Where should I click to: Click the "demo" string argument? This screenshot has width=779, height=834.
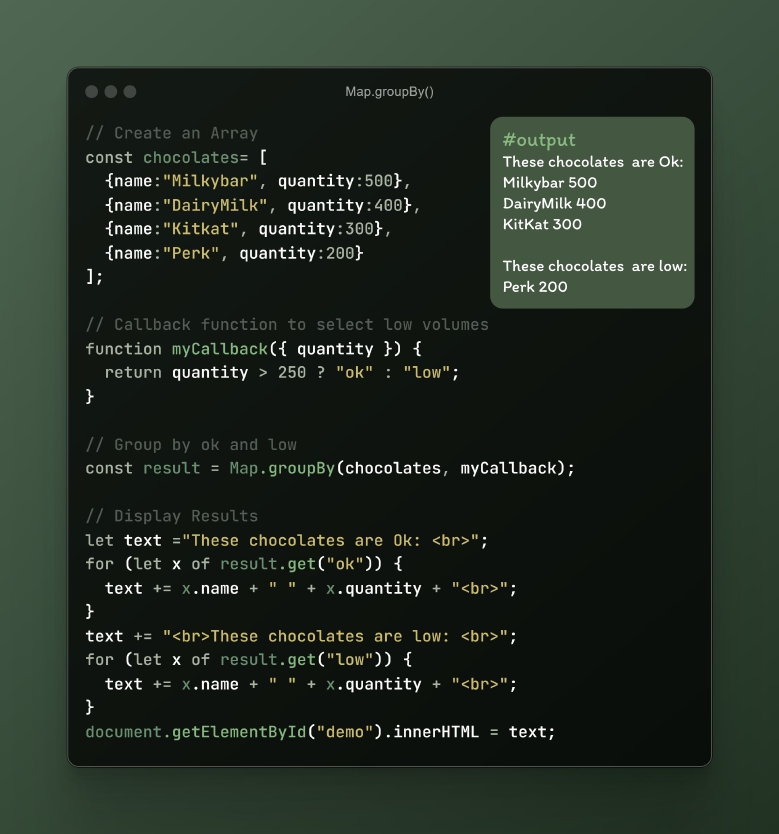tap(345, 732)
